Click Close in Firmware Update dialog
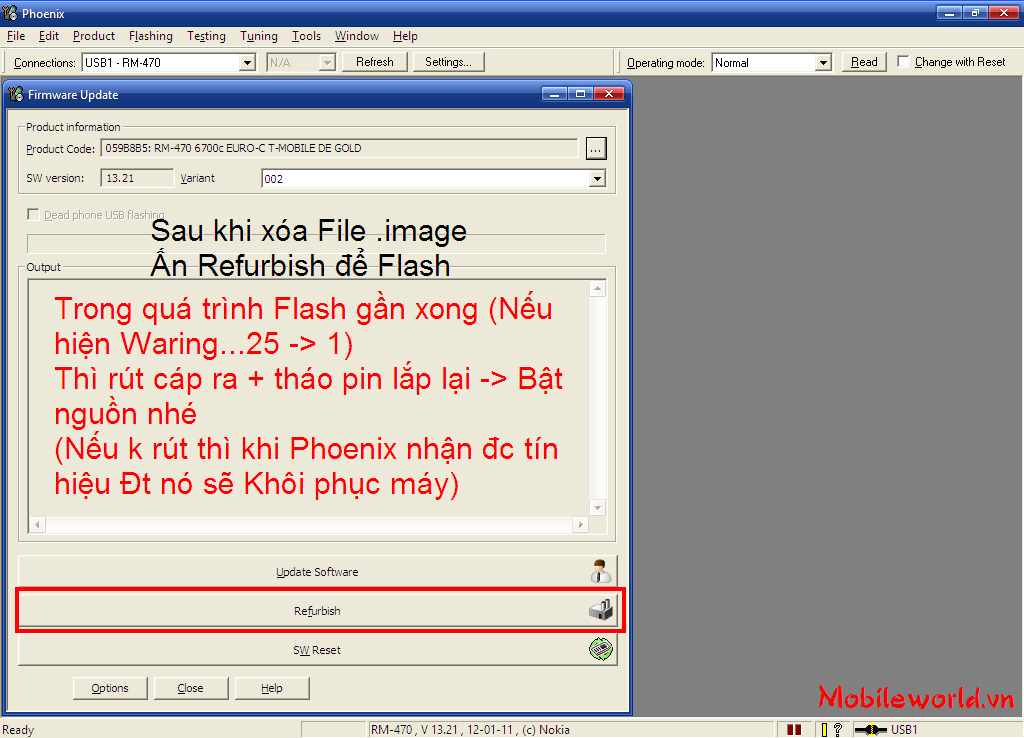The width and height of the screenshot is (1024, 738). 191,688
